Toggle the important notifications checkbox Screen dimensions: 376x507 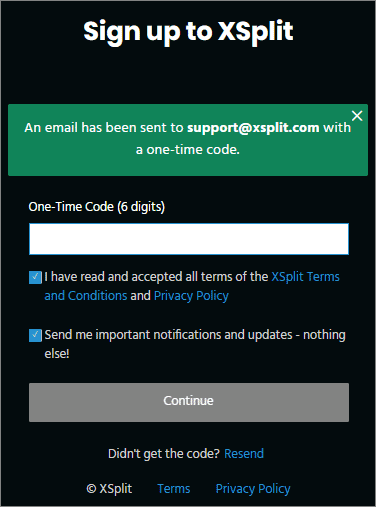tap(35, 335)
